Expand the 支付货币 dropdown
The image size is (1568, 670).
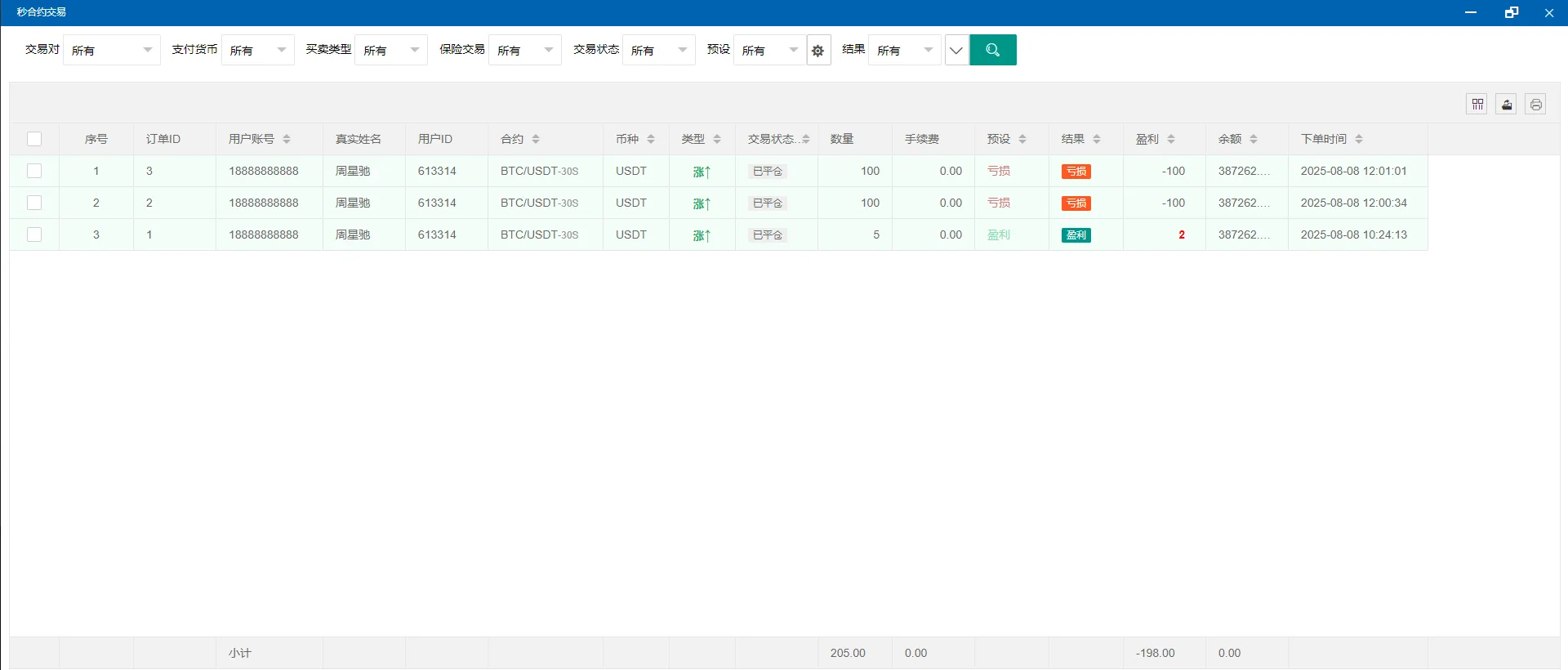(x=257, y=50)
